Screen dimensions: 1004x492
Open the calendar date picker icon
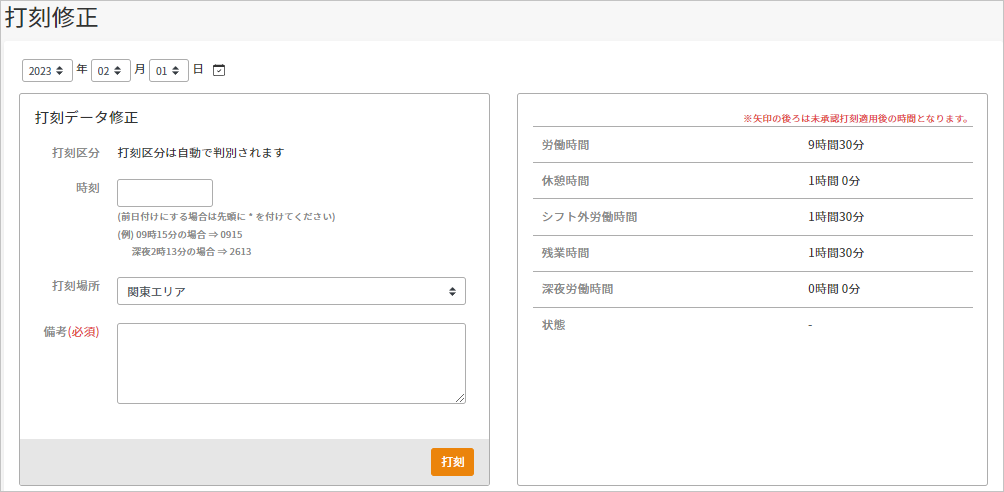219,70
